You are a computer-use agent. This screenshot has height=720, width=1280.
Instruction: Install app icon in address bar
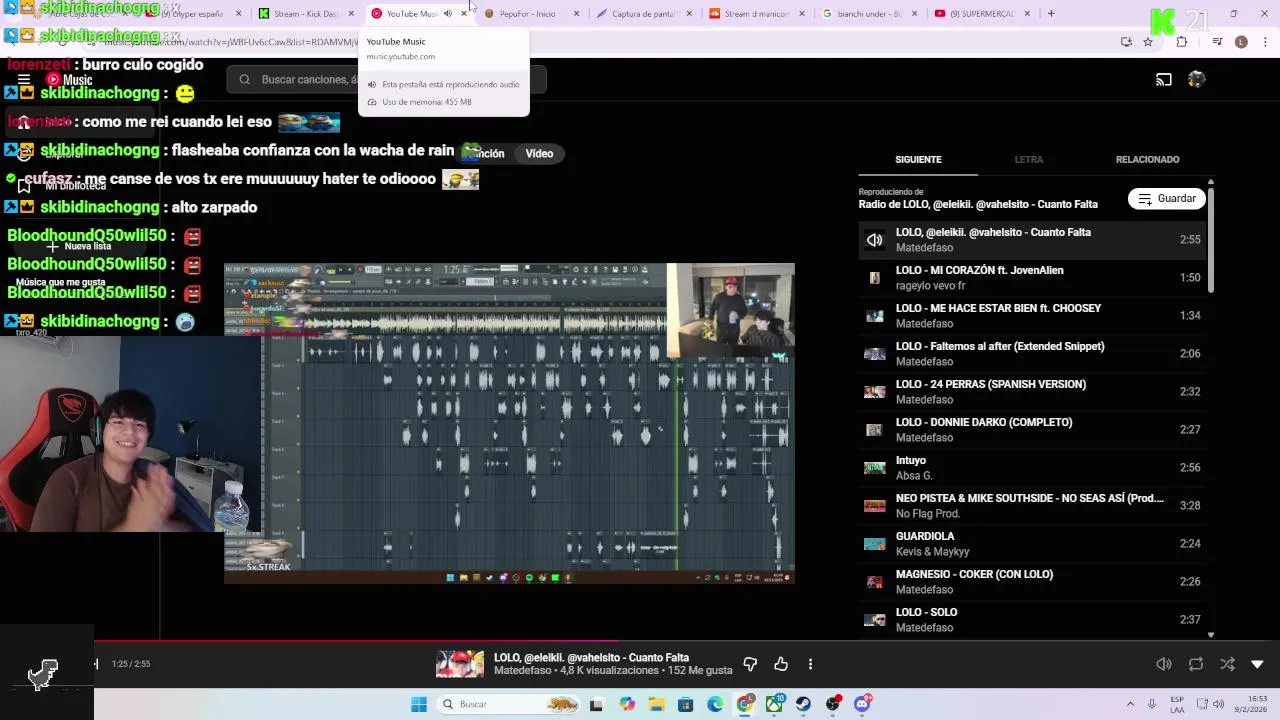pyautogui.click(x=1126, y=42)
